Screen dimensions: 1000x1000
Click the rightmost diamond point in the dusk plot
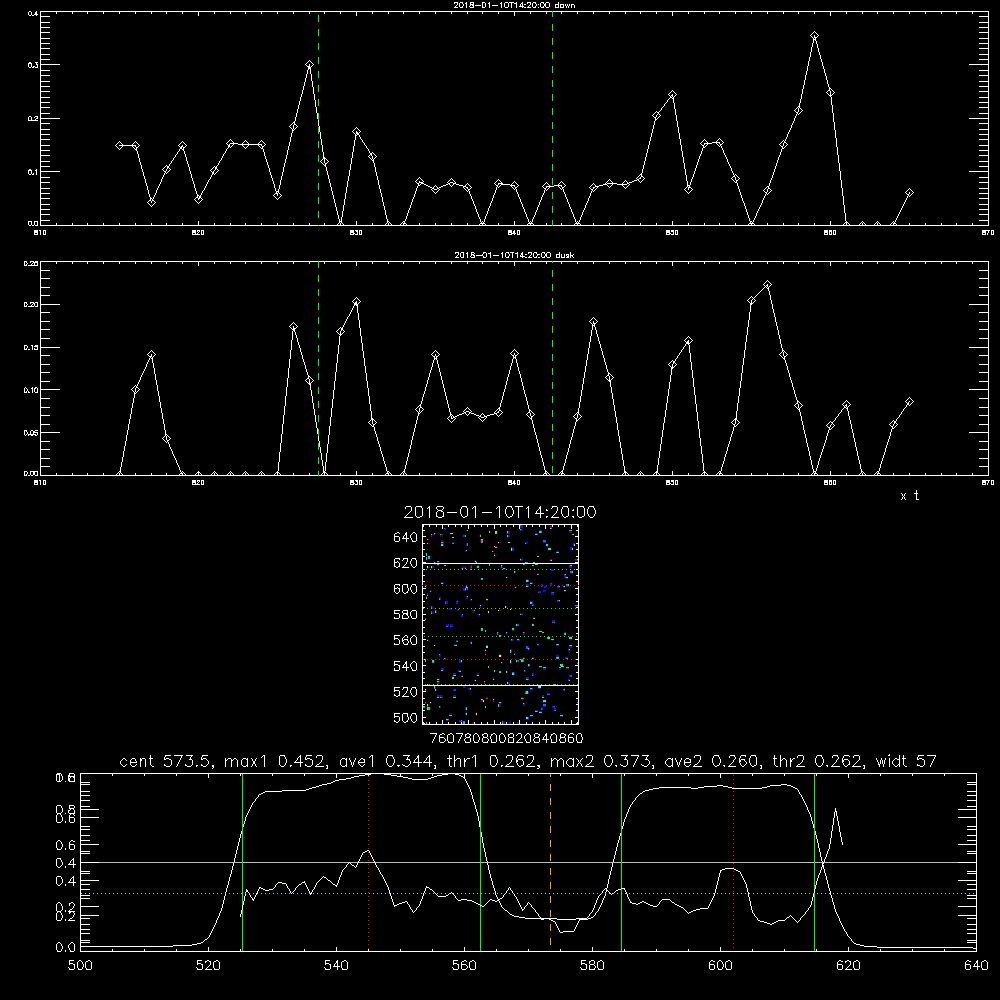(x=909, y=402)
